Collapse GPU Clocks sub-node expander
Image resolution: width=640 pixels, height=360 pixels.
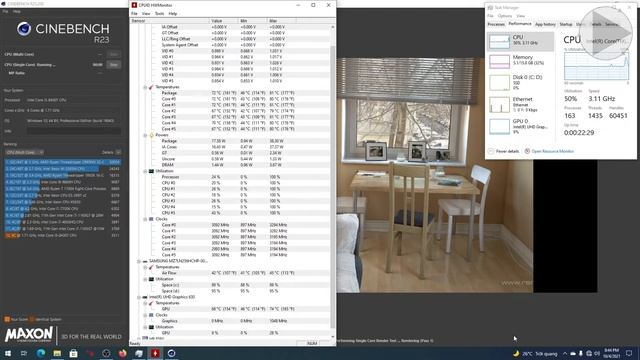coord(145,315)
